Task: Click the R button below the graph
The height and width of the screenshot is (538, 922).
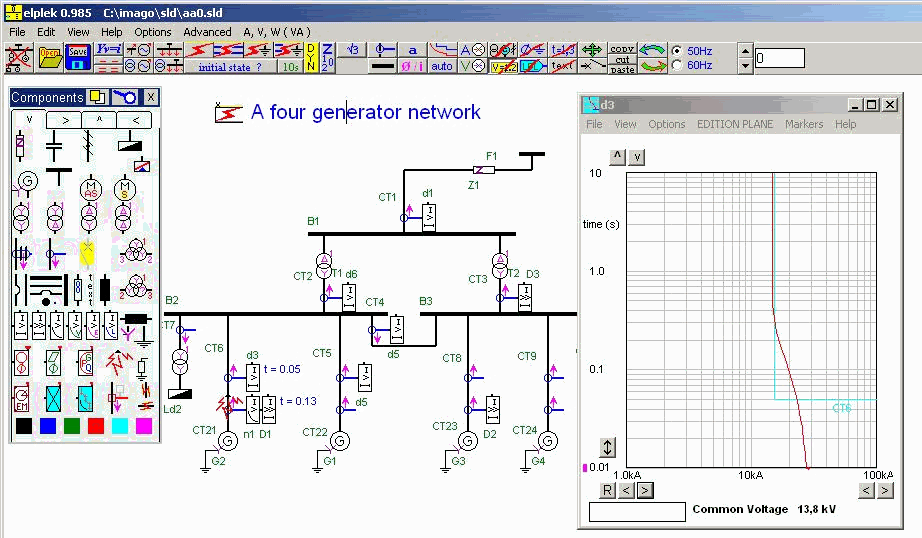Action: pyautogui.click(x=607, y=490)
